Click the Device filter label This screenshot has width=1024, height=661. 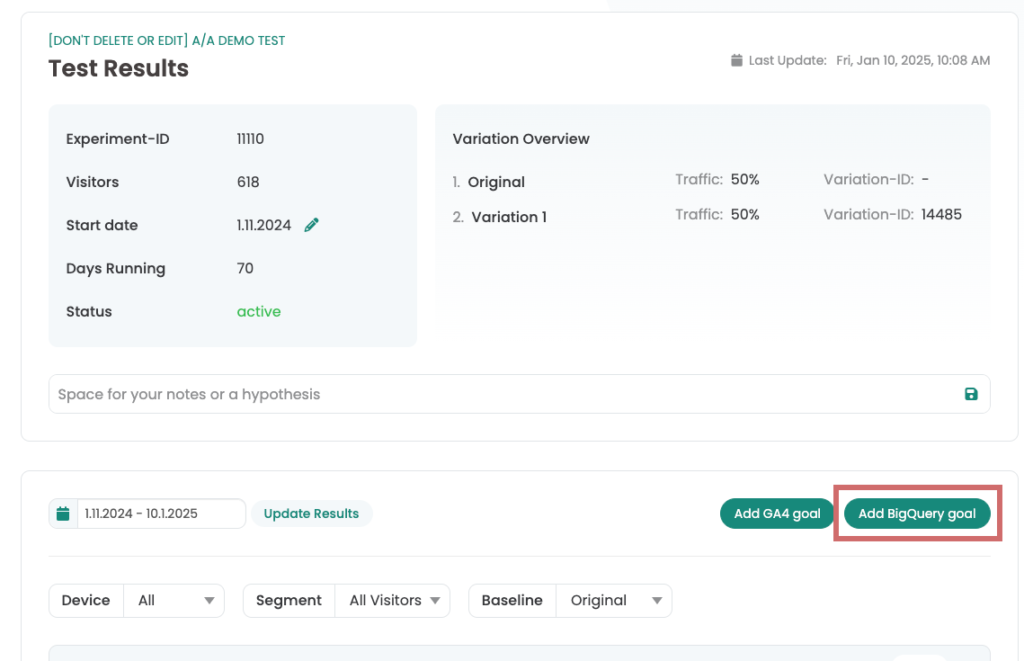pyautogui.click(x=86, y=600)
